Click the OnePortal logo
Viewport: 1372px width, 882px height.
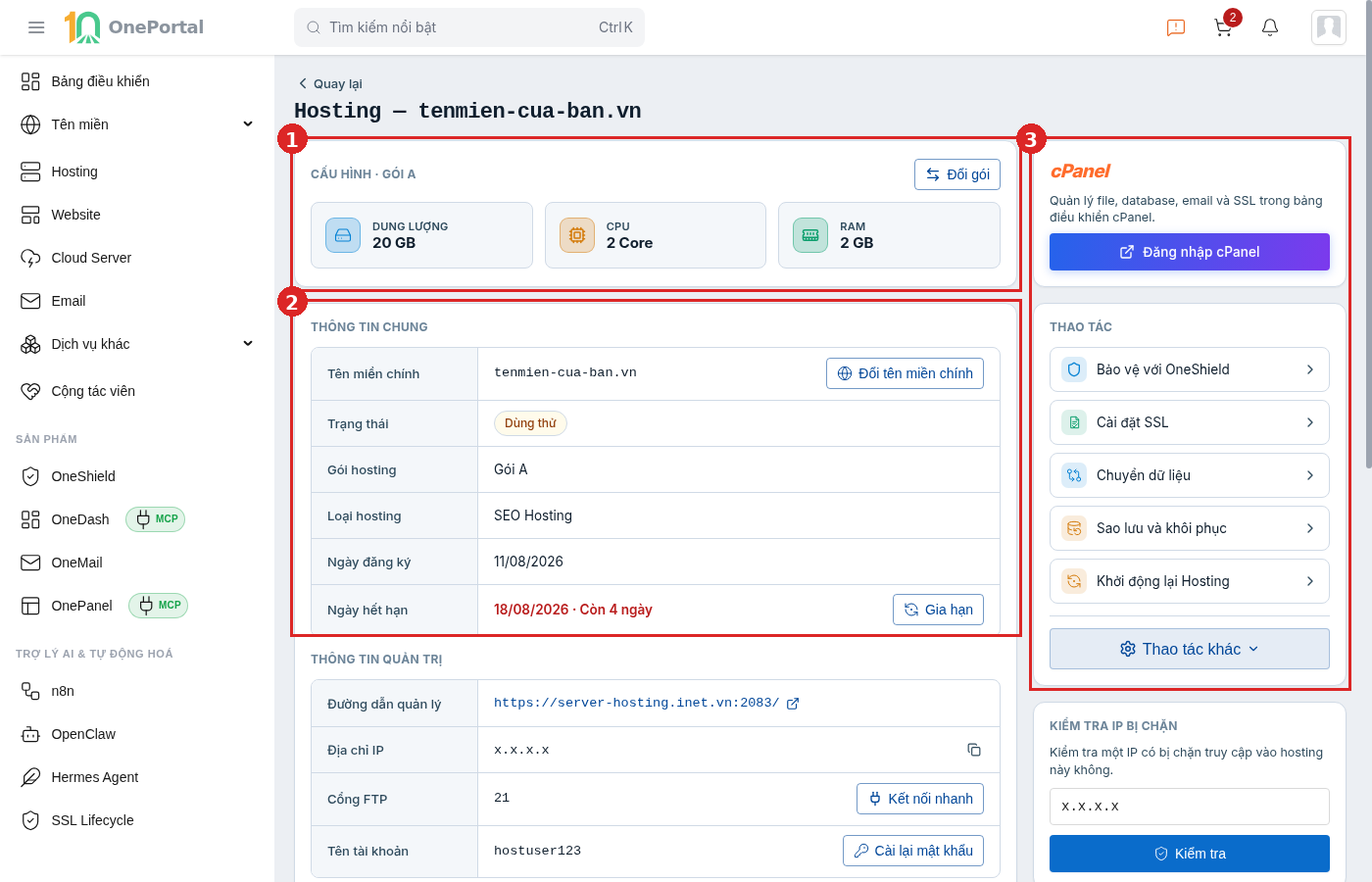point(134,27)
